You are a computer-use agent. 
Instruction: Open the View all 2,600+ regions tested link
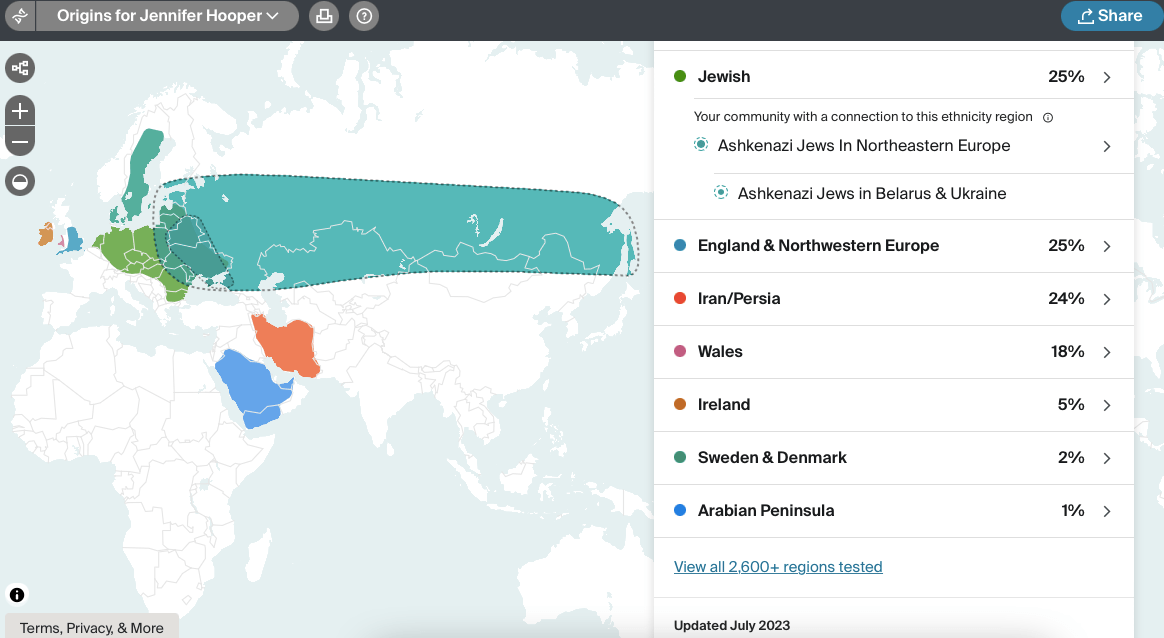point(777,566)
